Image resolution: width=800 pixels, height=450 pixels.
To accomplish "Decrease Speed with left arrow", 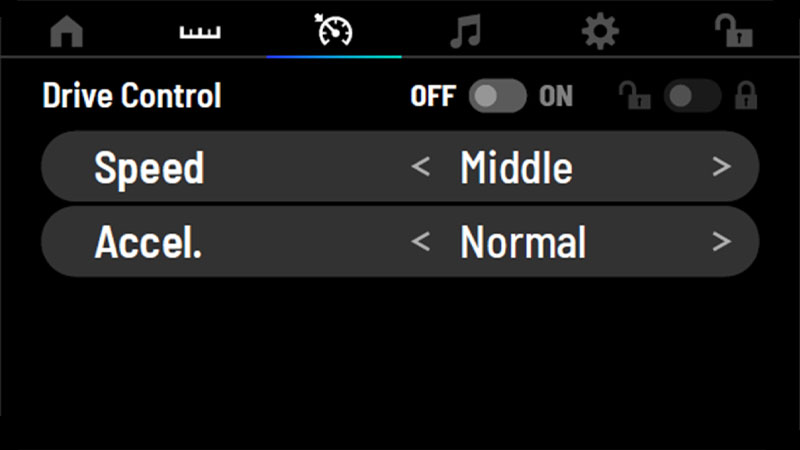I will click(x=420, y=167).
